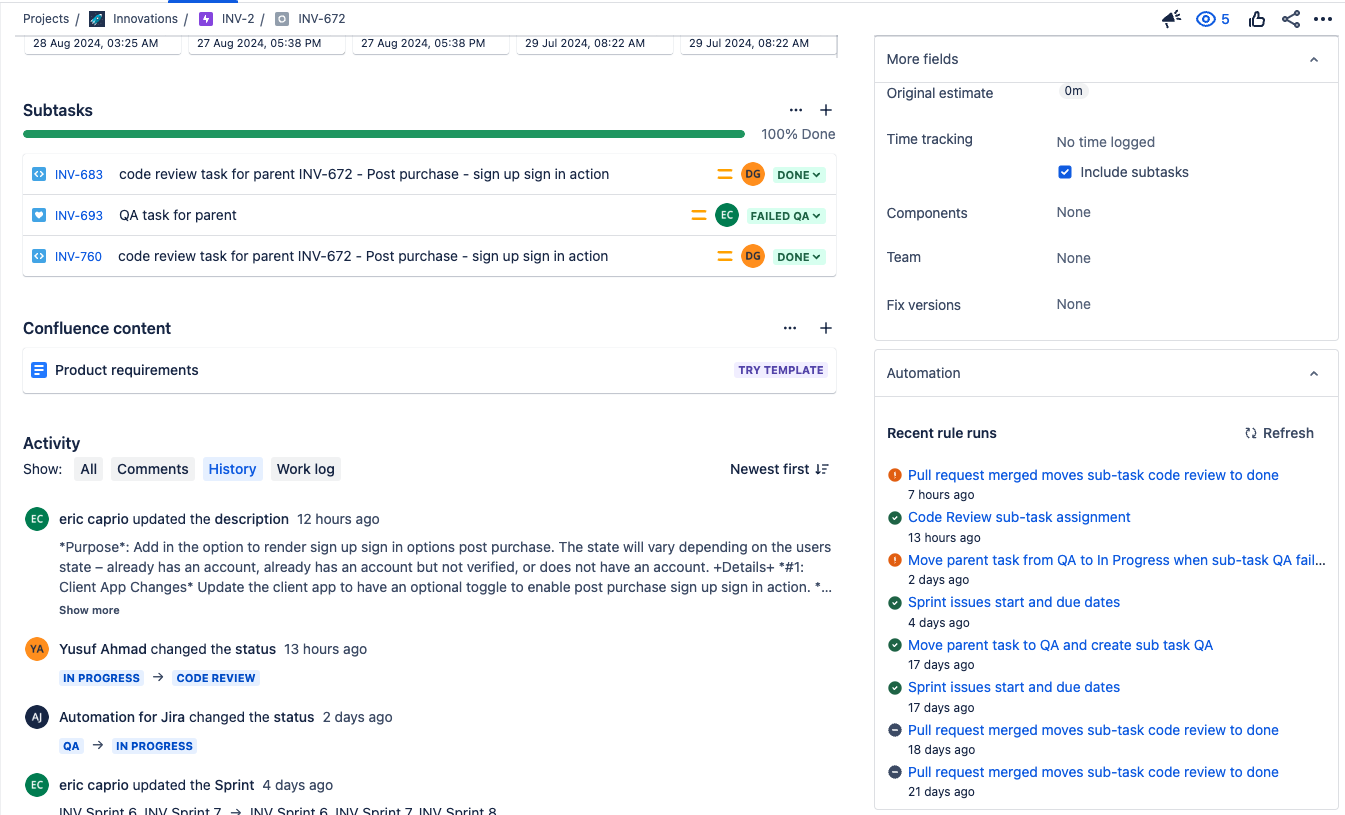Add a new subtask with the plus icon
Viewport: 1345px width, 815px height.
point(825,110)
